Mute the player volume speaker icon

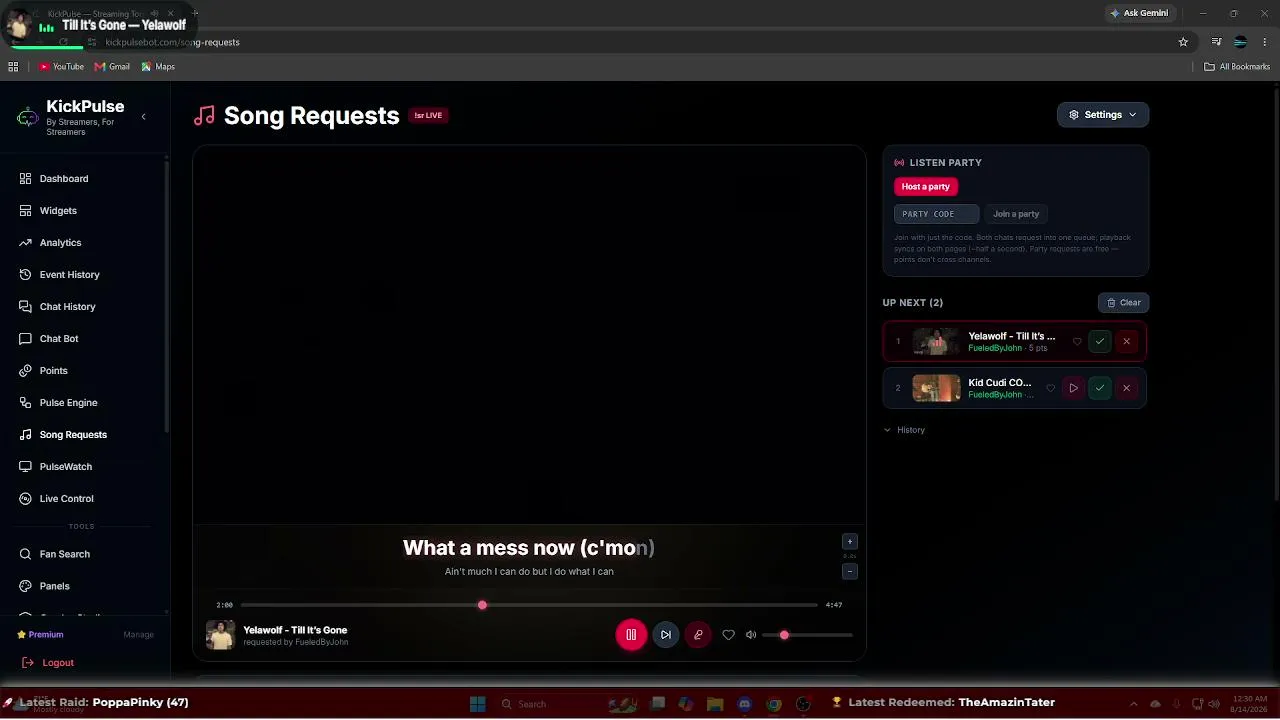[x=751, y=635]
